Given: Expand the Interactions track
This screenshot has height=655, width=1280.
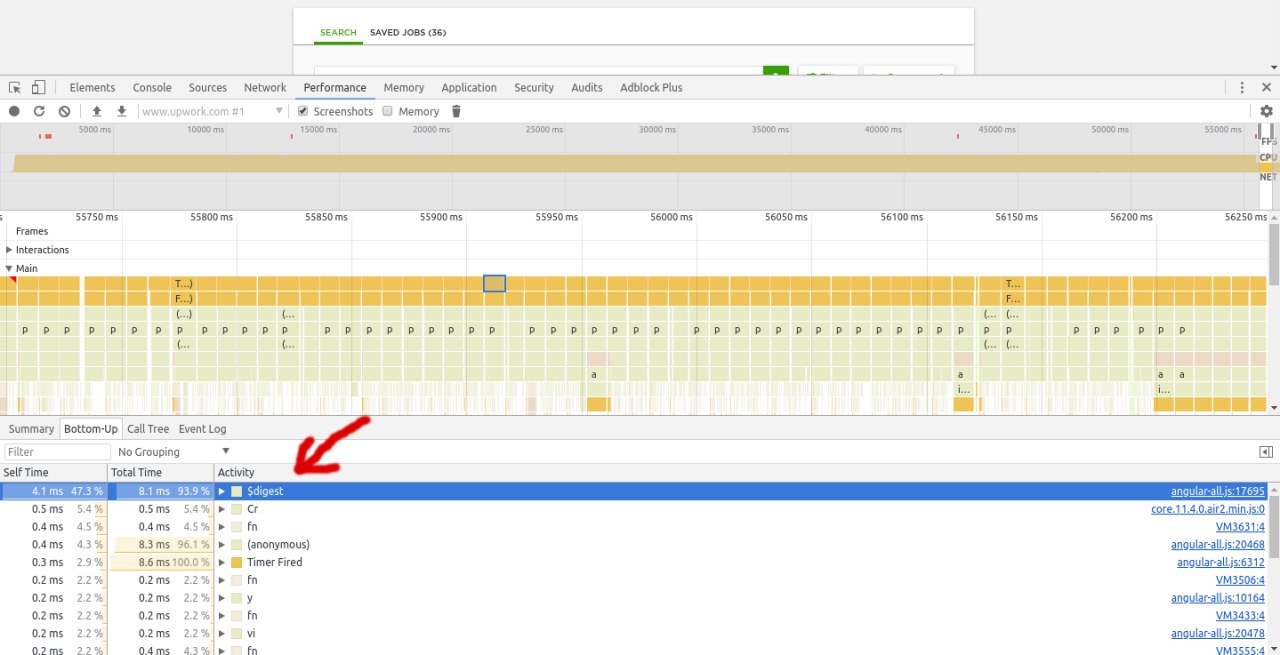Looking at the screenshot, I should pos(10,250).
